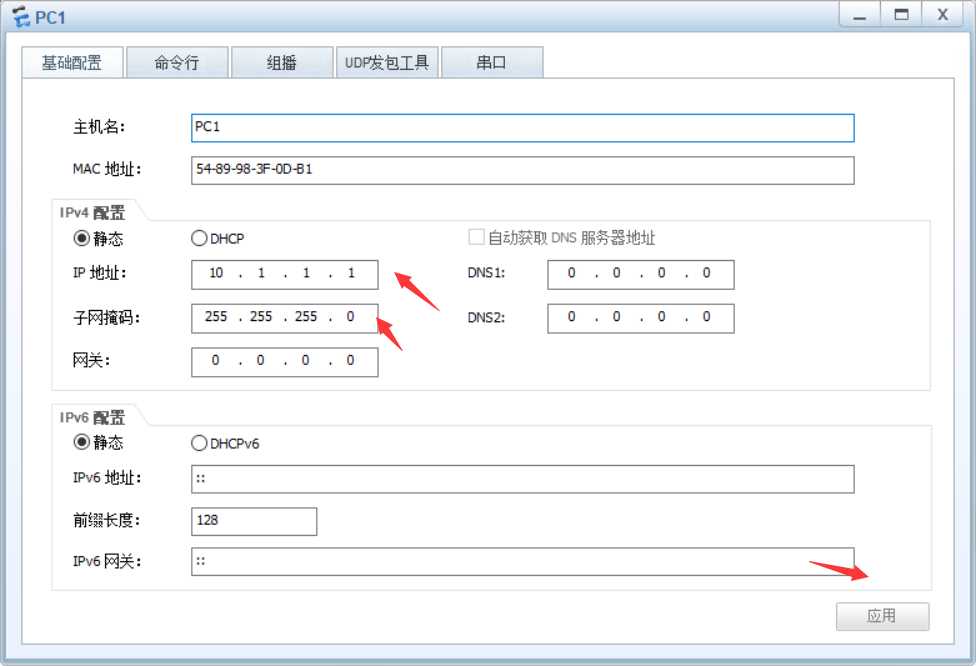
Task: Click the DNS1 address field
Action: pyautogui.click(x=641, y=274)
